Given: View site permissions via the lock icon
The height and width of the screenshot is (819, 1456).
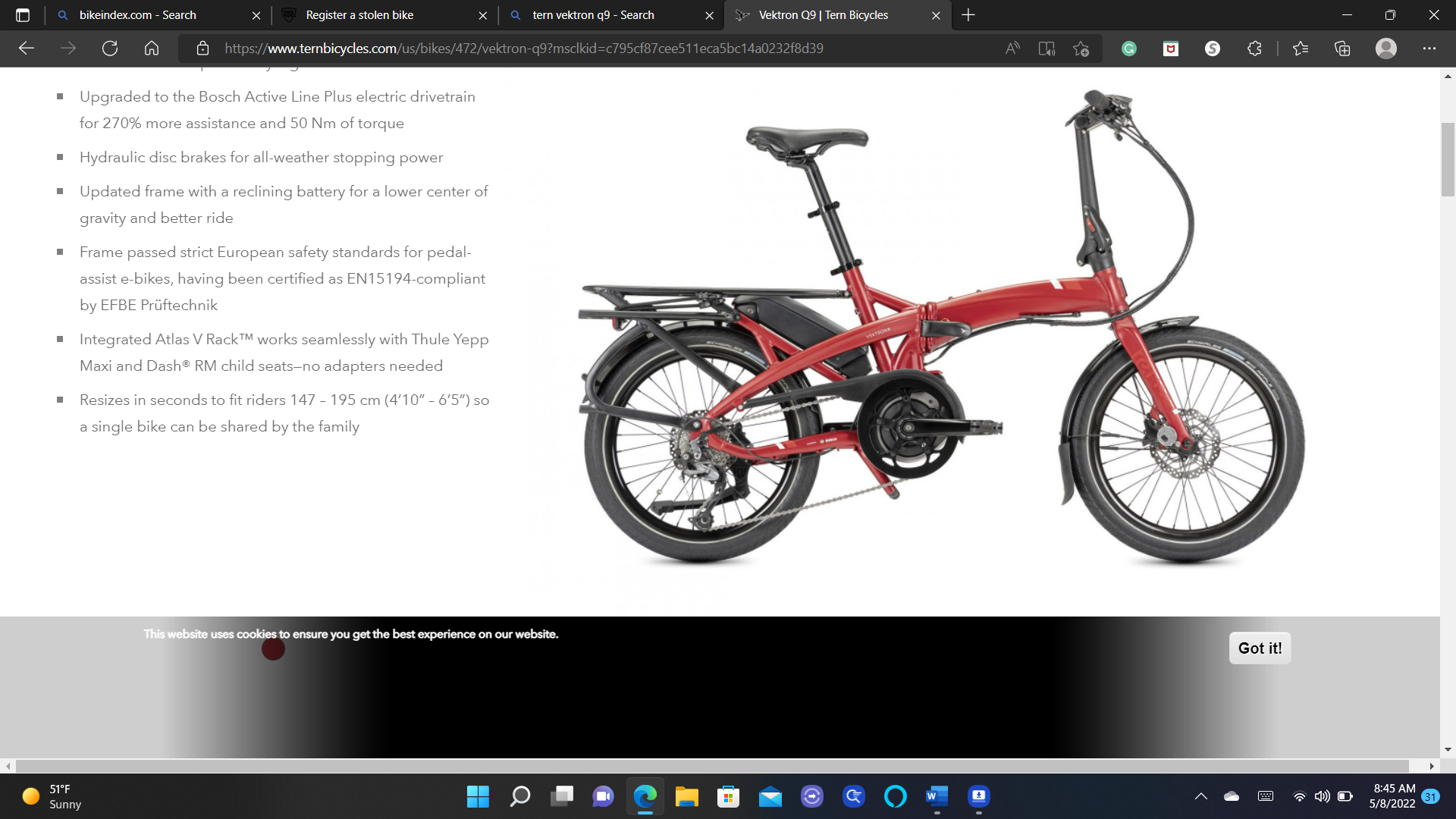Looking at the screenshot, I should pyautogui.click(x=202, y=48).
